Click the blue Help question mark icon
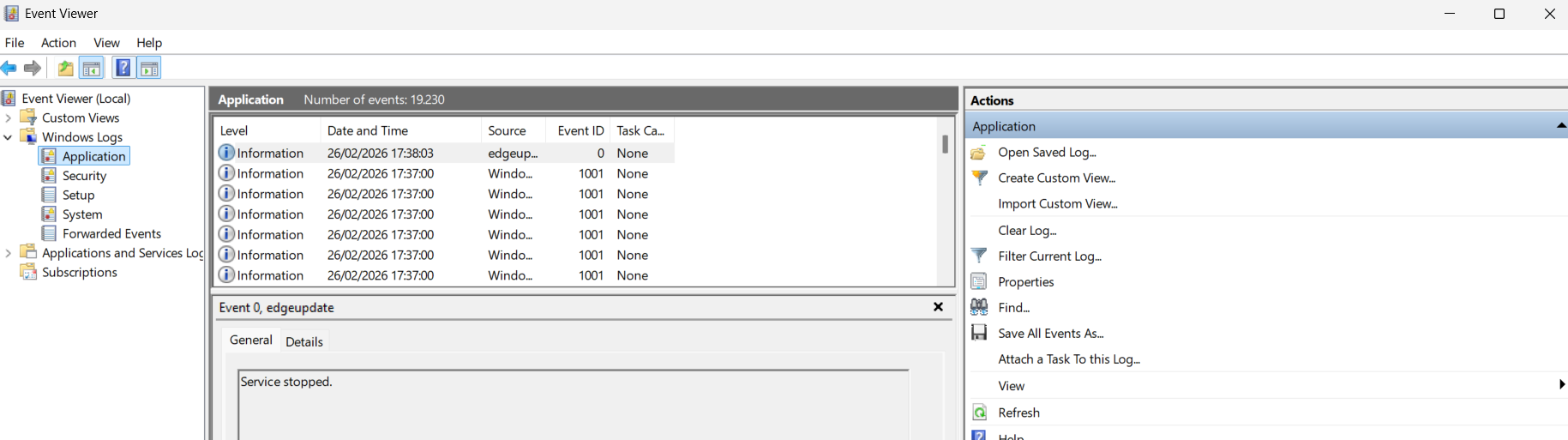Image resolution: width=1568 pixels, height=440 pixels. [x=123, y=68]
